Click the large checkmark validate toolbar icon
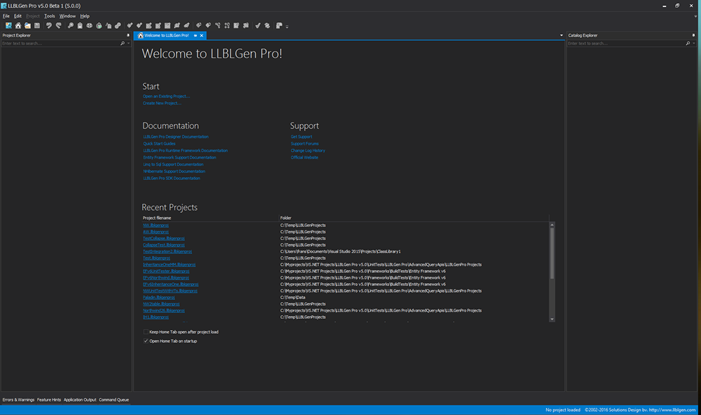 258,25
